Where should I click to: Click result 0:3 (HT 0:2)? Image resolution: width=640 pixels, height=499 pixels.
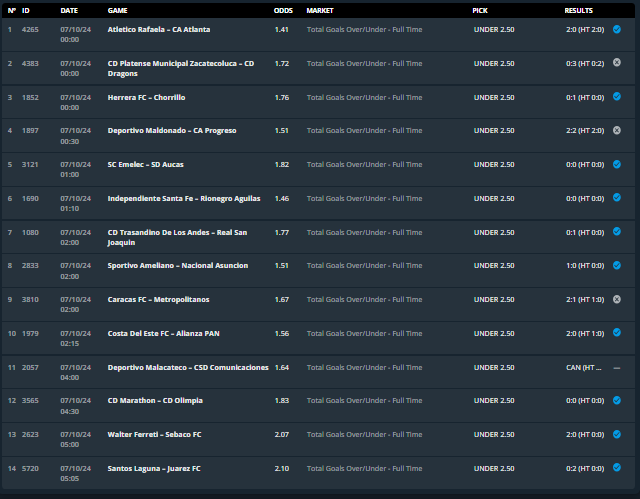[x=585, y=63]
